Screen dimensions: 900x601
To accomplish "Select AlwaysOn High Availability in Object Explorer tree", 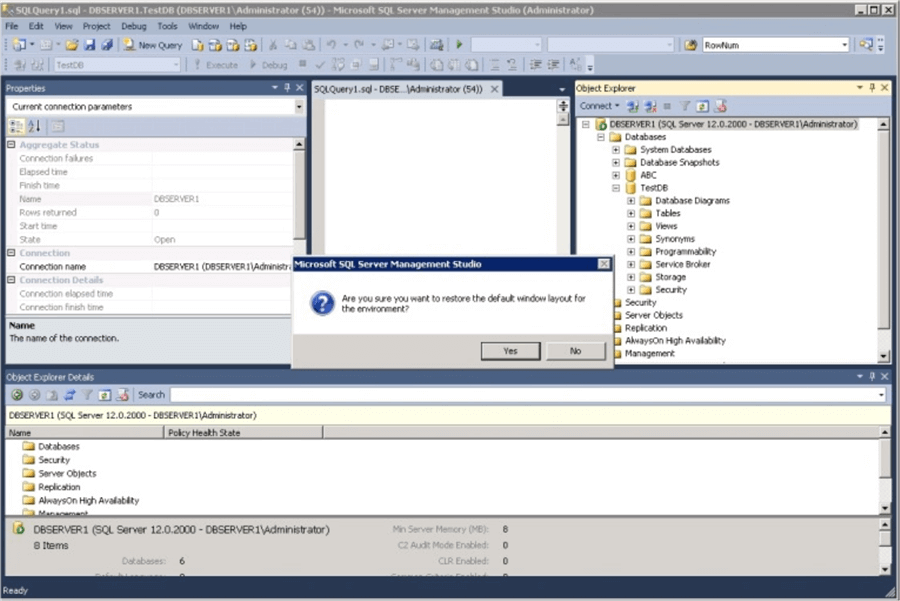I will (x=675, y=340).
